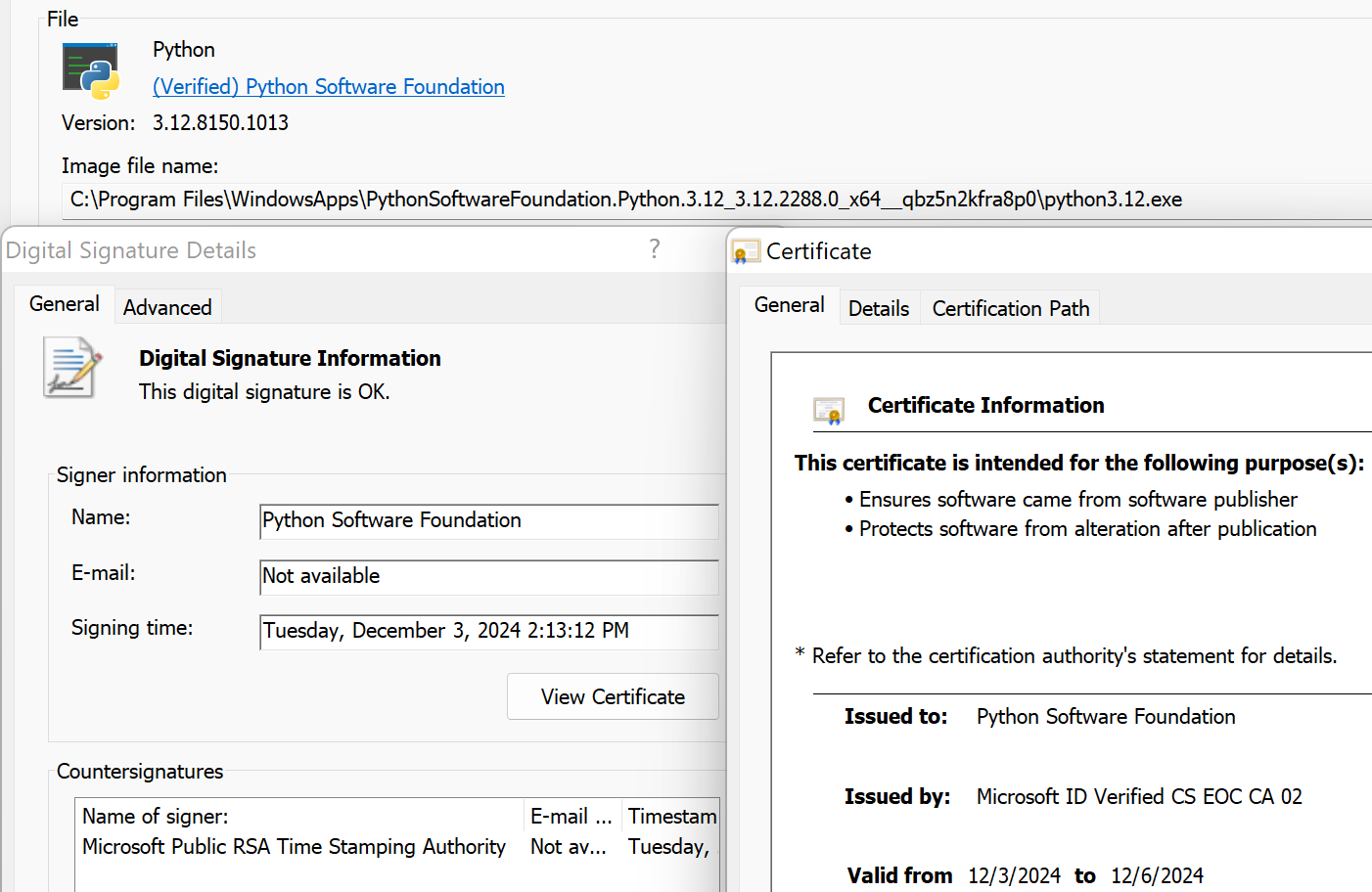Click the signer Name field

pos(489,521)
